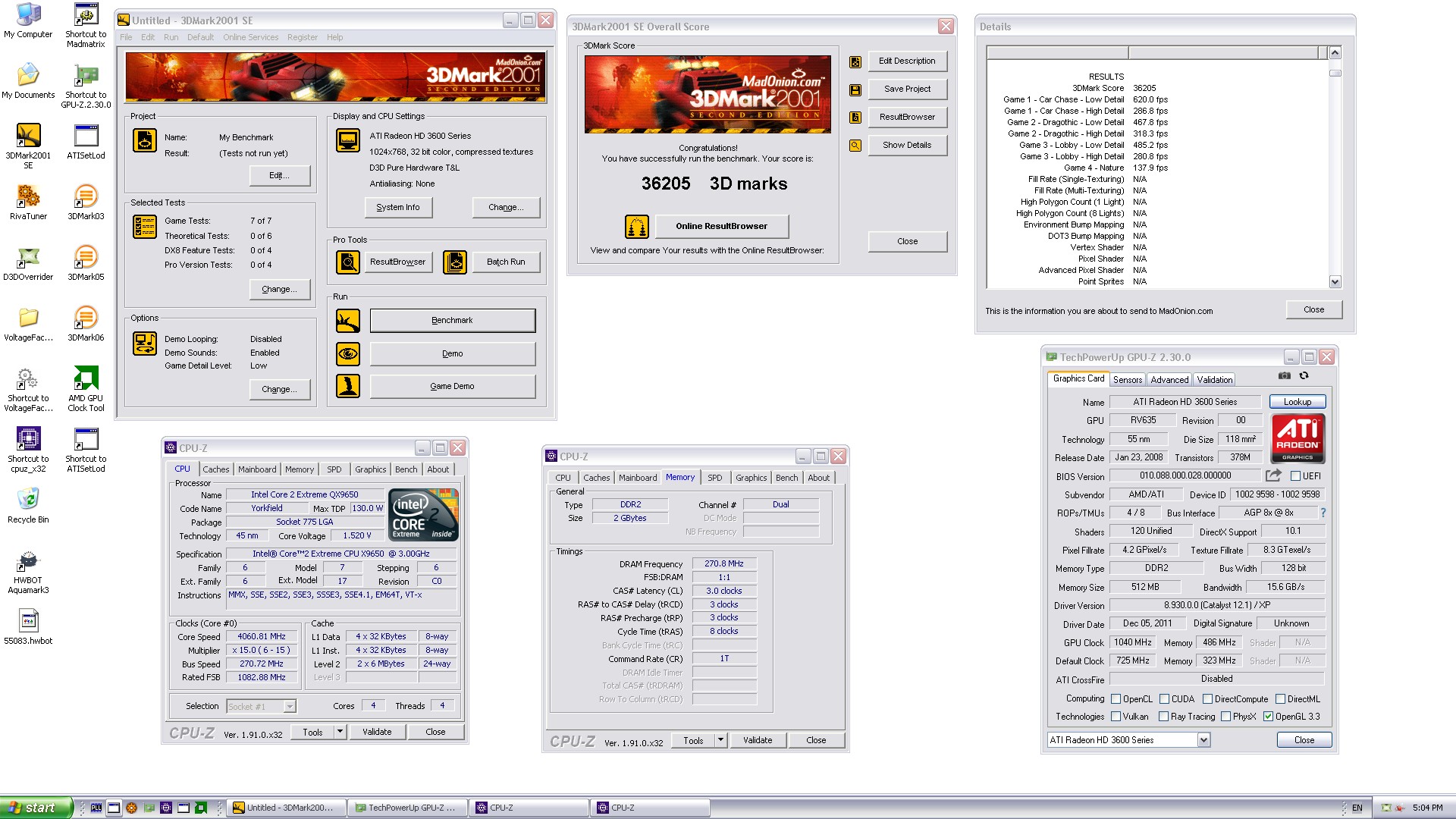The image size is (1456, 819).
Task: Open 3DMark03 desktop icon
Action: pyautogui.click(x=86, y=202)
